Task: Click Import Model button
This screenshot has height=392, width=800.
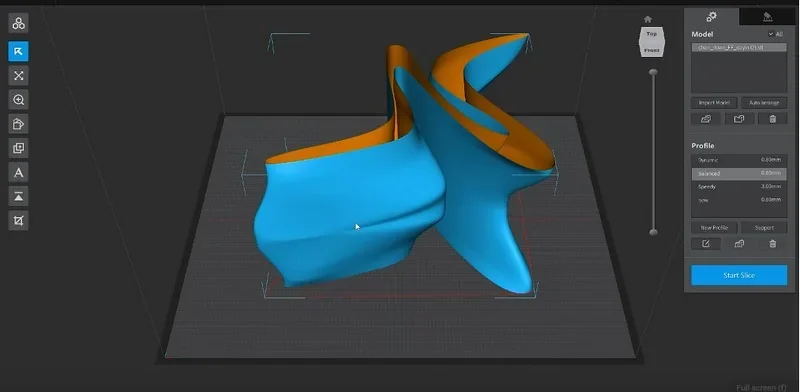Action: (714, 103)
